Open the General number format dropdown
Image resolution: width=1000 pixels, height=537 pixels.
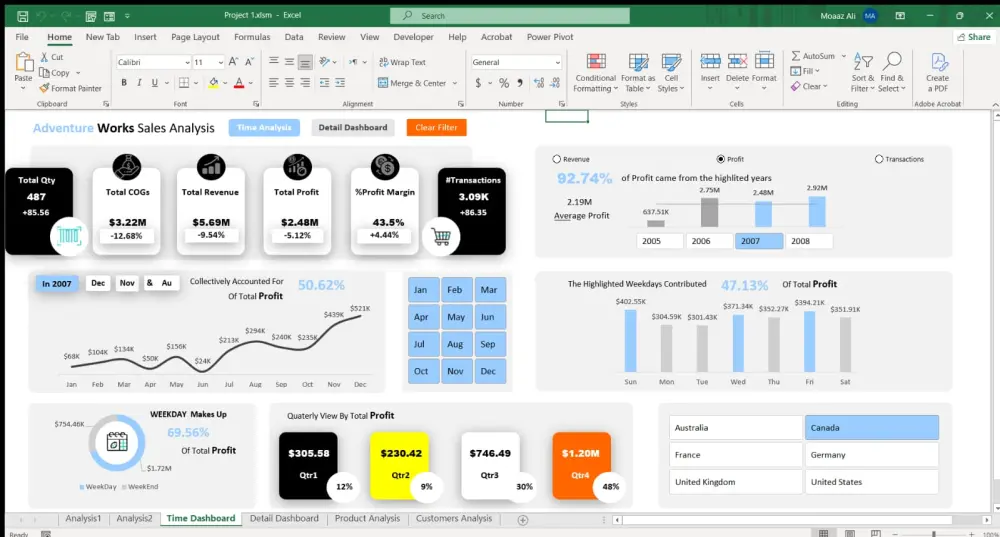pyautogui.click(x=557, y=63)
